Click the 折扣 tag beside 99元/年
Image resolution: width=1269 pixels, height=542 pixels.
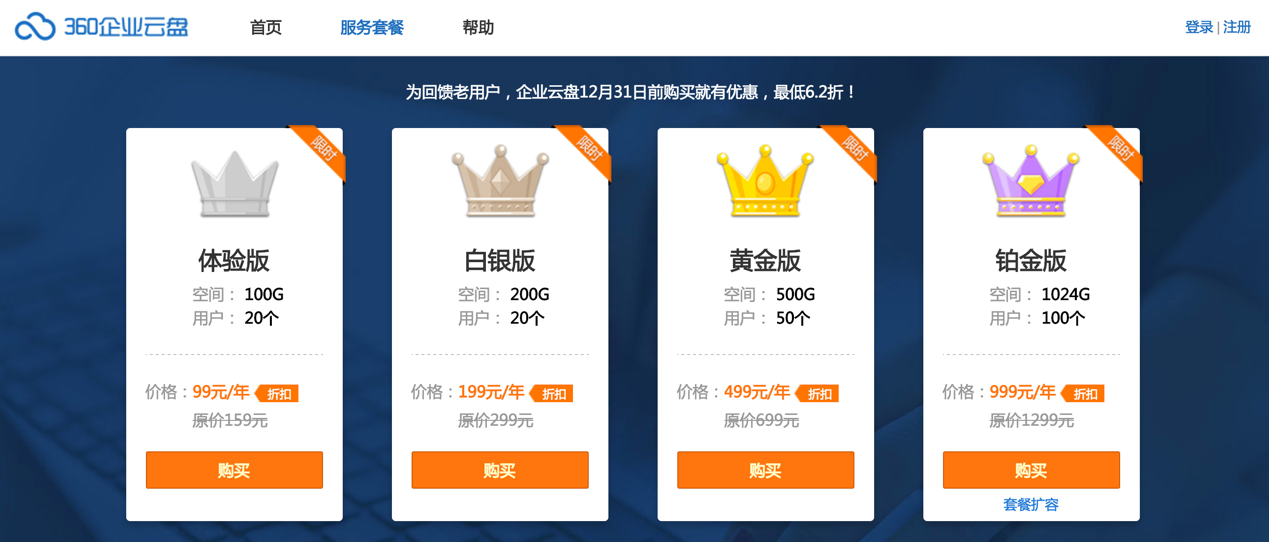[x=277, y=394]
